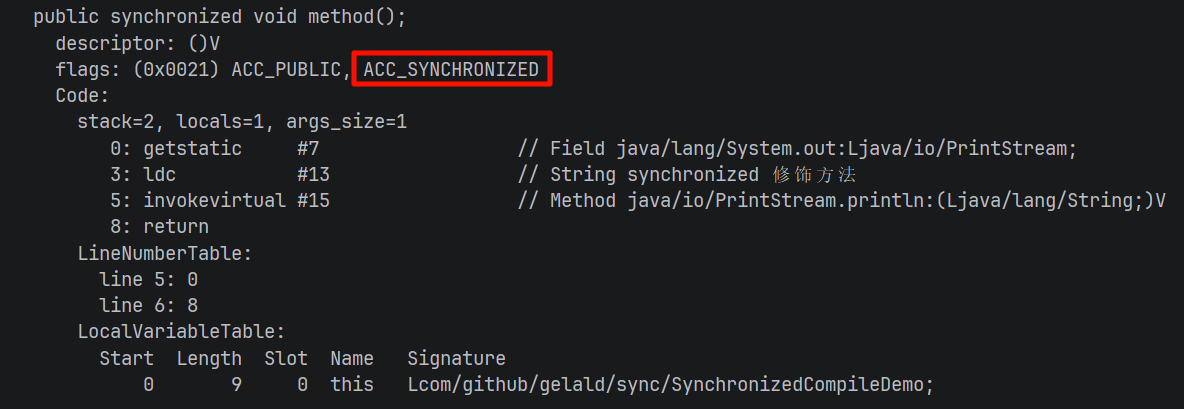Click the LocalVariableTable label

pos(181,332)
